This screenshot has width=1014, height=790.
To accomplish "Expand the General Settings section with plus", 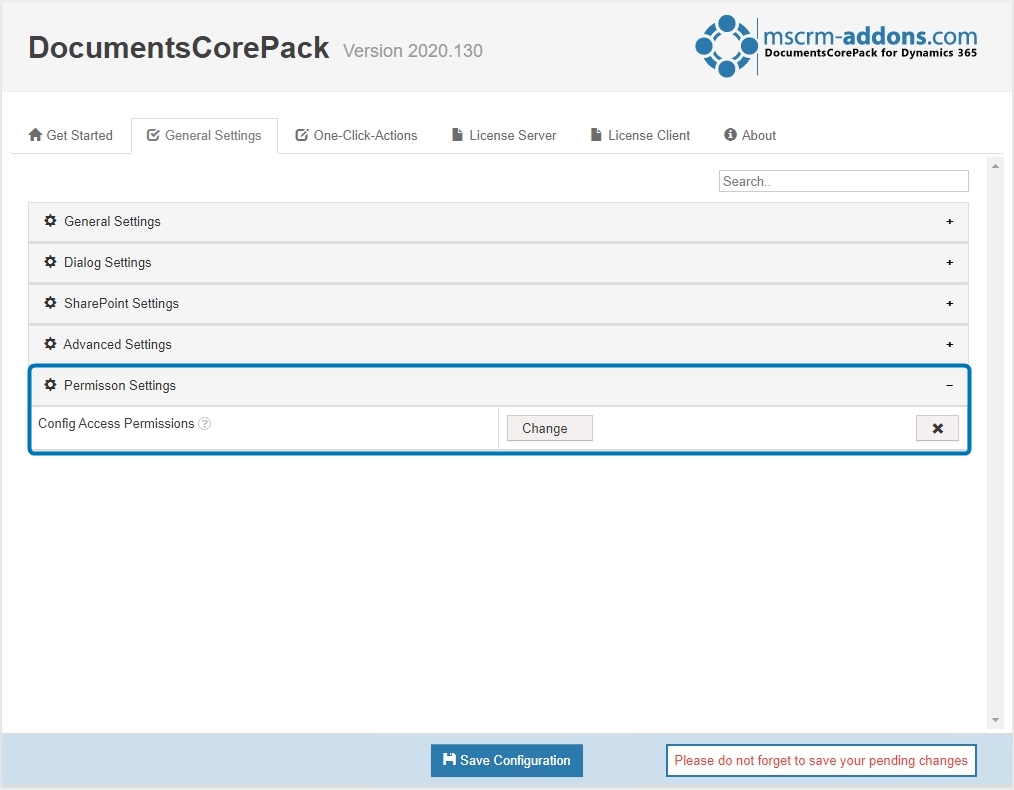I will [949, 221].
